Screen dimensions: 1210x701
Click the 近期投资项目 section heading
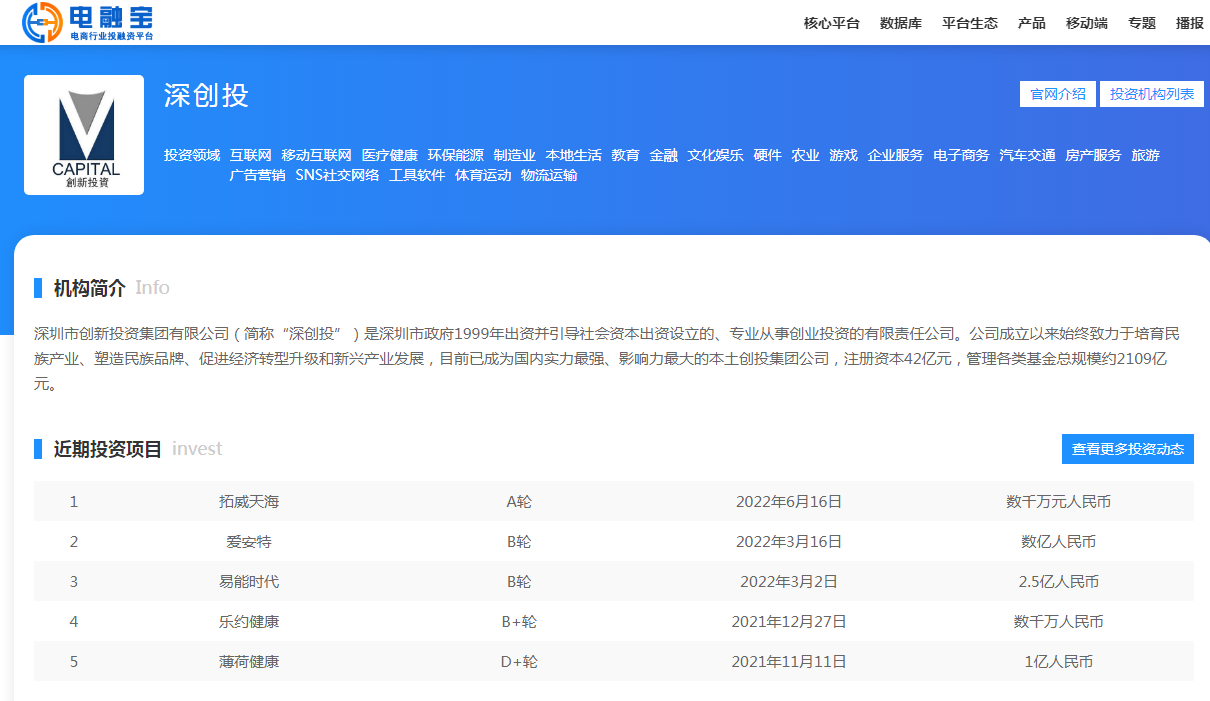(108, 449)
